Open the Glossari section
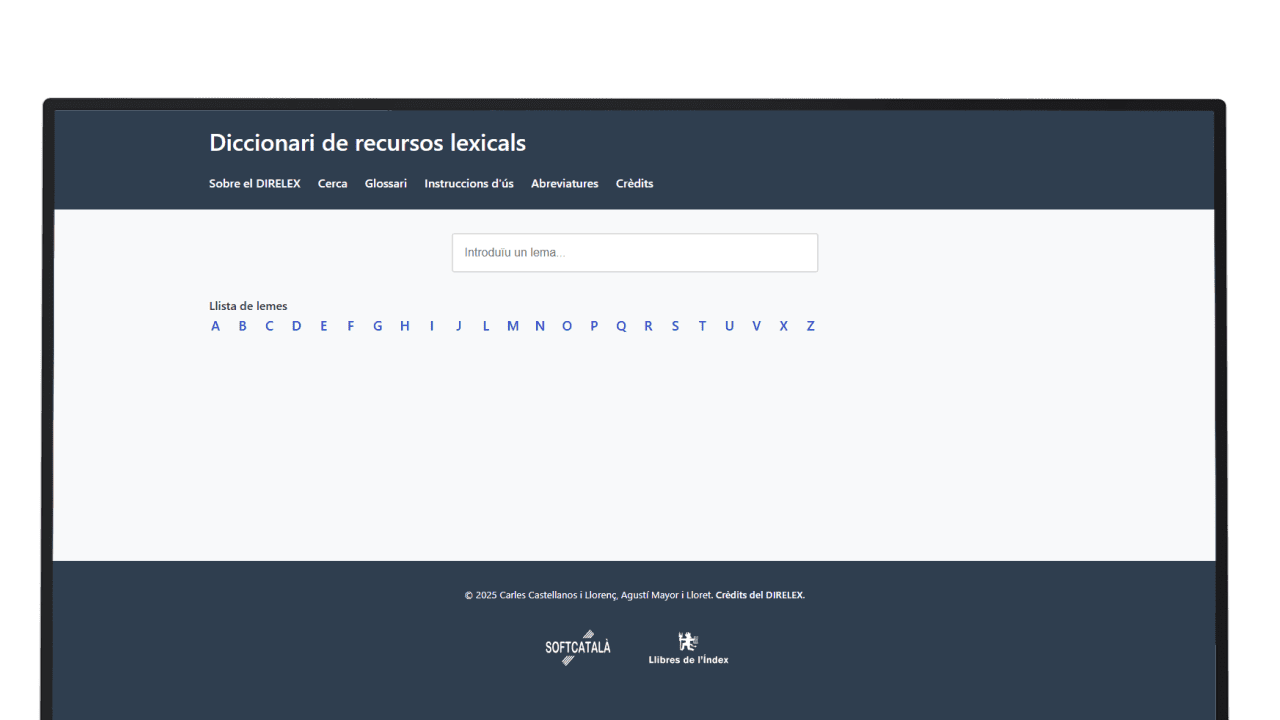This screenshot has height=720, width=1280. click(385, 184)
